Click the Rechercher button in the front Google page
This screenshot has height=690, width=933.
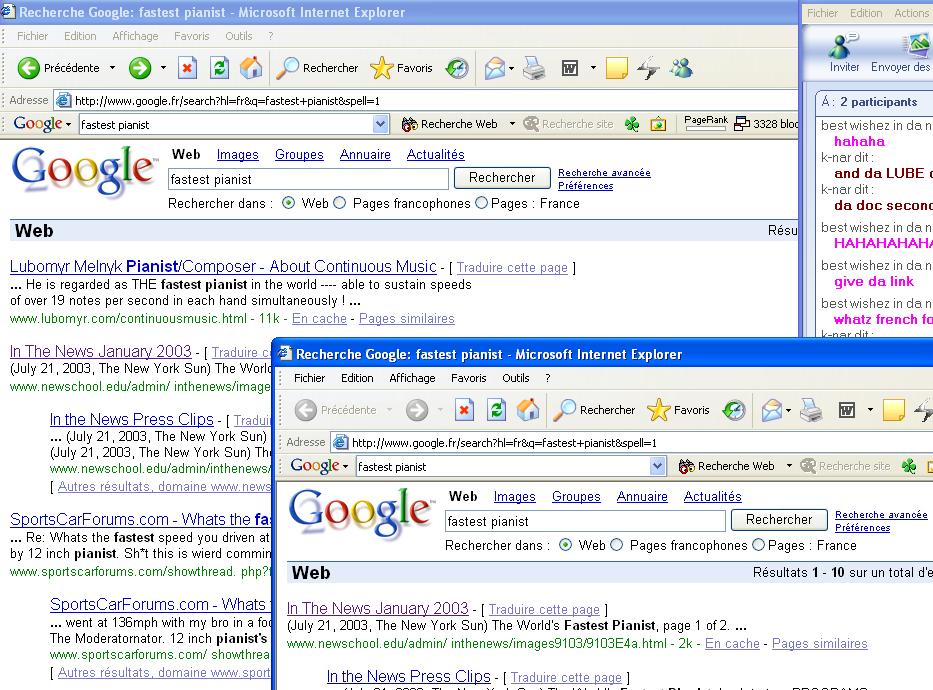[779, 520]
